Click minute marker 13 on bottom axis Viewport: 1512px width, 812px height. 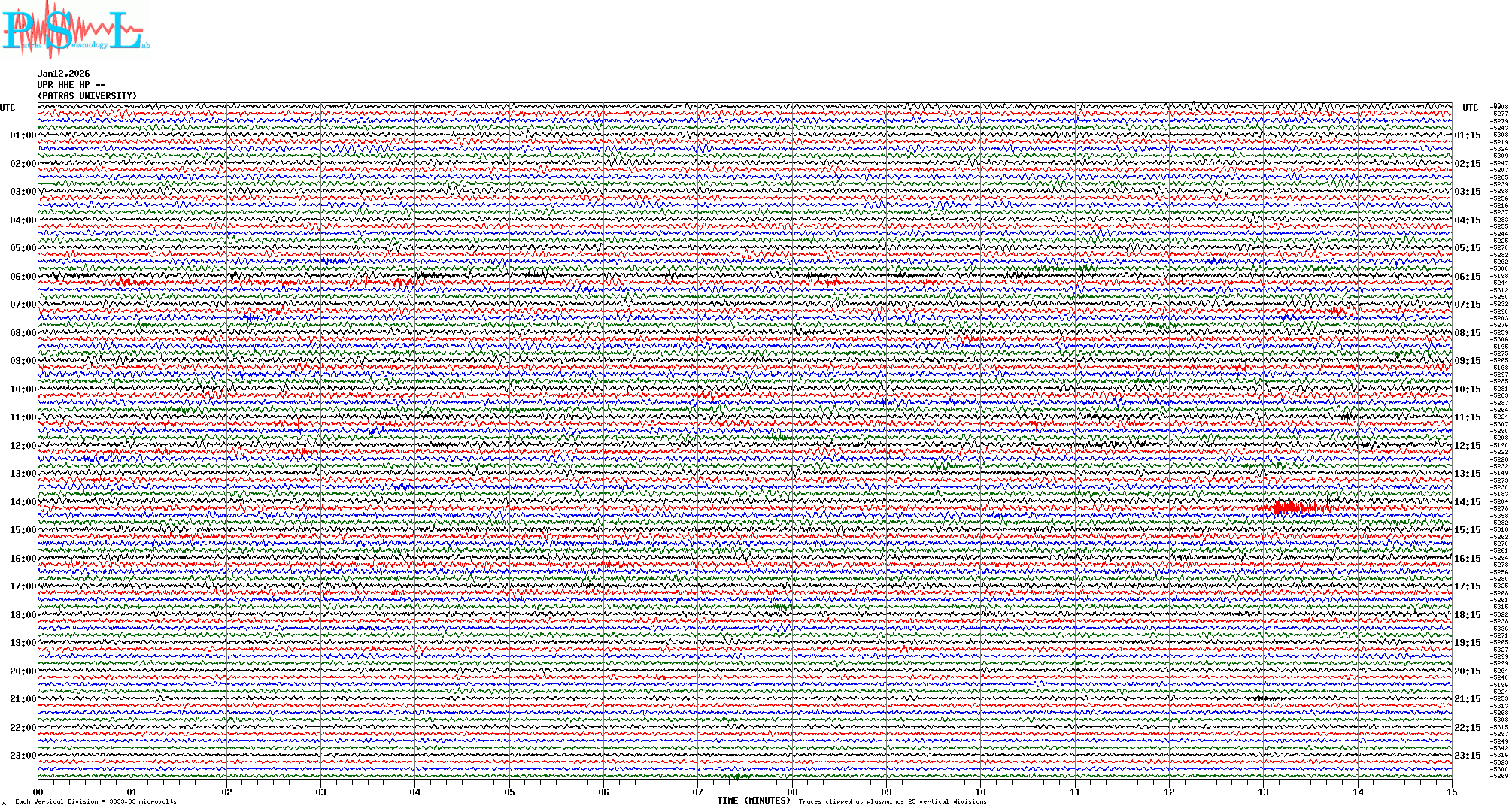[1264, 792]
